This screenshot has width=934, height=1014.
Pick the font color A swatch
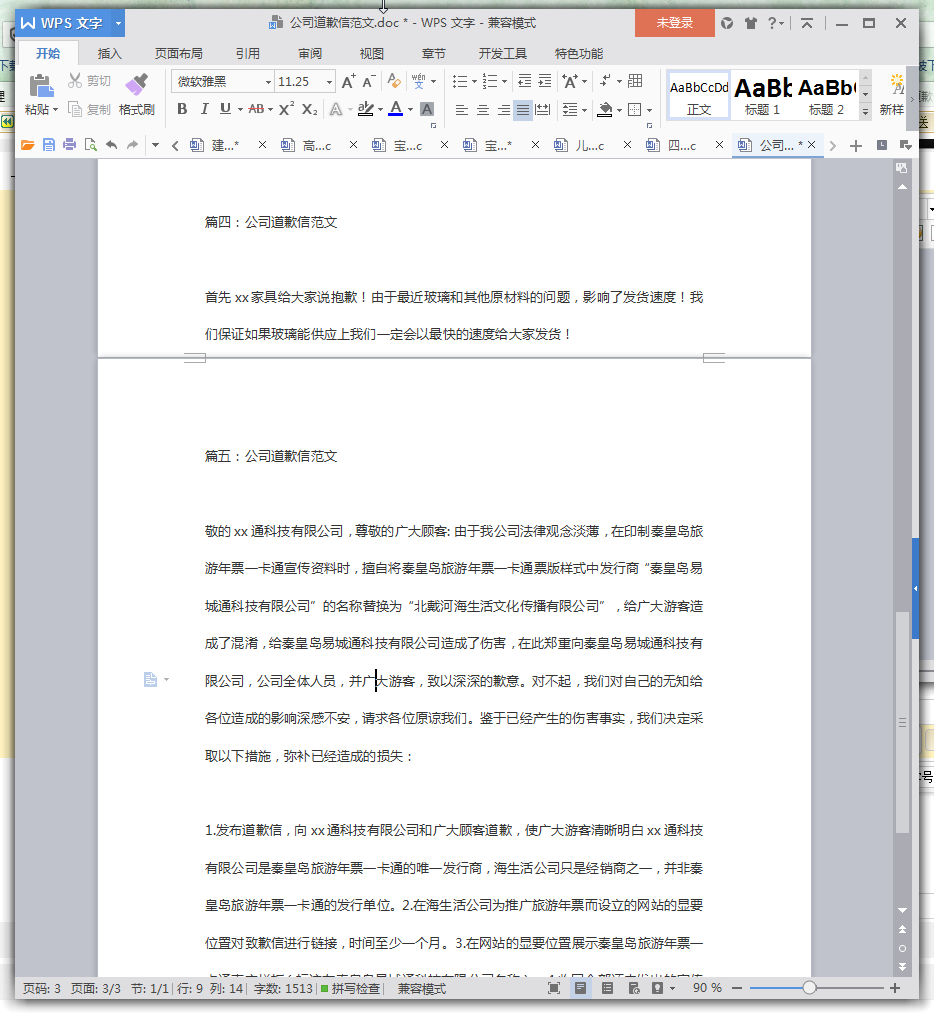396,109
